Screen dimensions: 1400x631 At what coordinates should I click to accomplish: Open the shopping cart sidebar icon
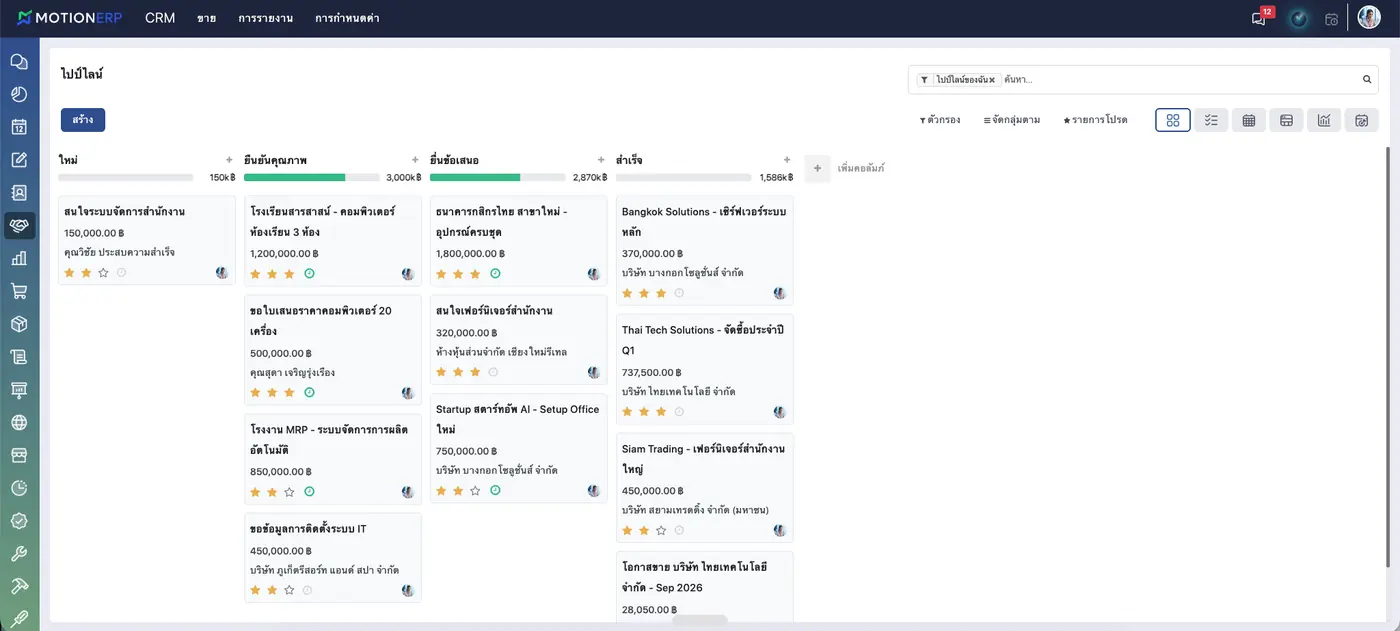[x=19, y=291]
